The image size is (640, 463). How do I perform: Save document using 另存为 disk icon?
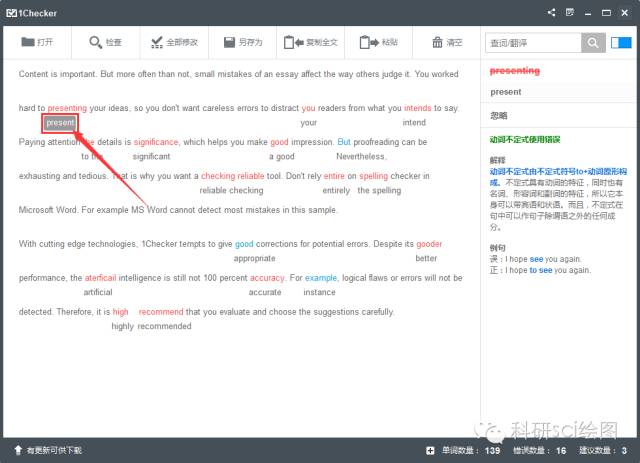[x=243, y=42]
